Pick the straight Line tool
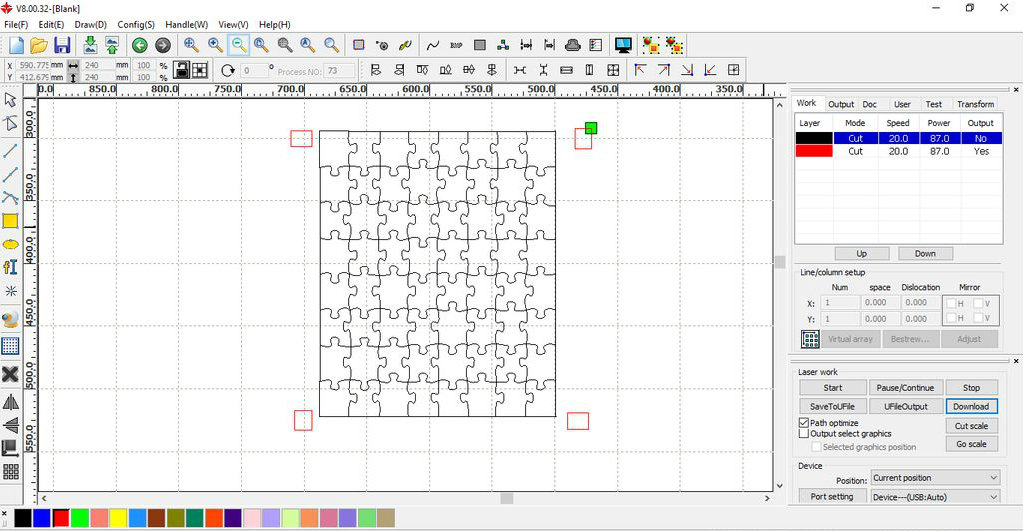 (10, 150)
